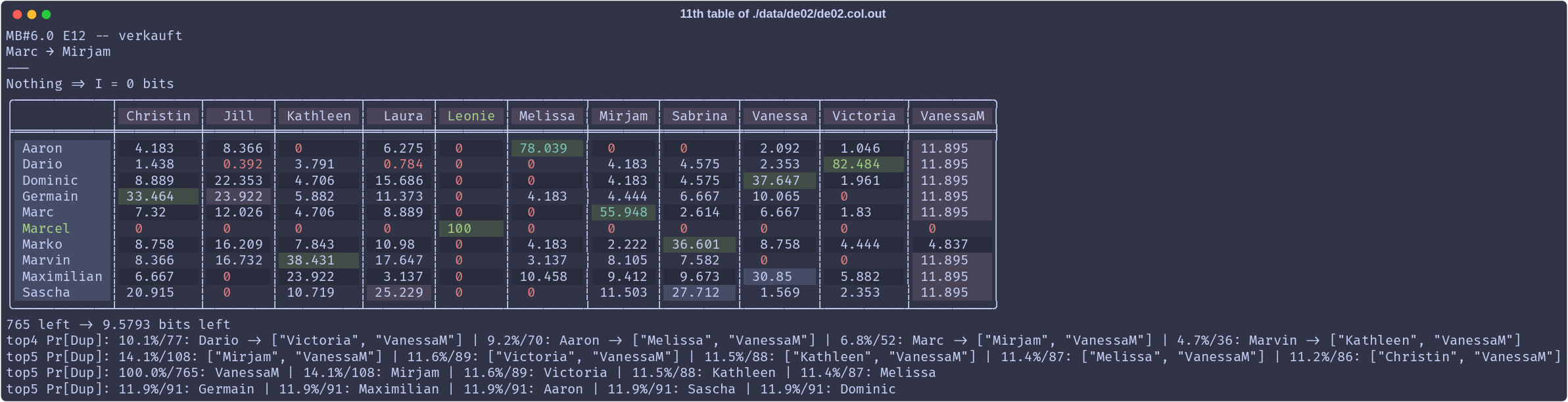Select the green Leonie column header
1568x402 pixels.
pyautogui.click(x=471, y=116)
